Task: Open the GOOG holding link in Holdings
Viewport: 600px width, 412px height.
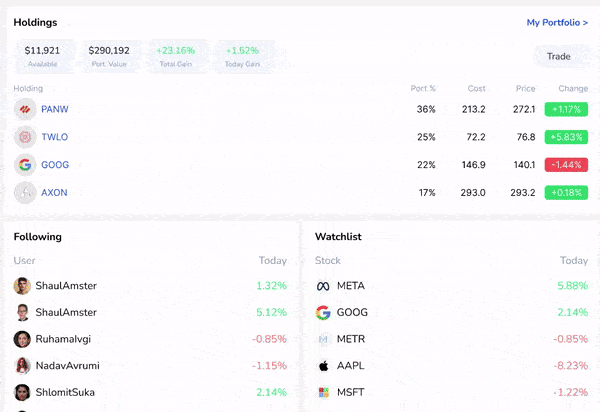Action: tap(55, 165)
